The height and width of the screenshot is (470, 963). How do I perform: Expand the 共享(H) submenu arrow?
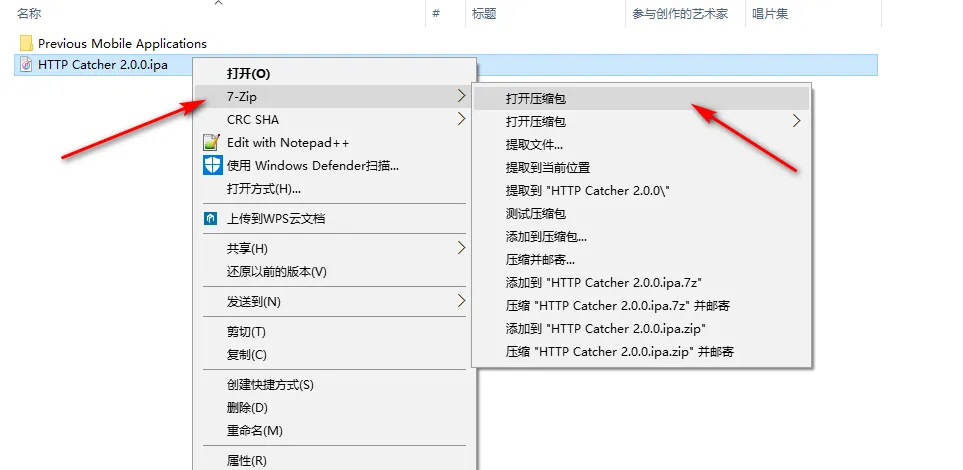pos(461,248)
